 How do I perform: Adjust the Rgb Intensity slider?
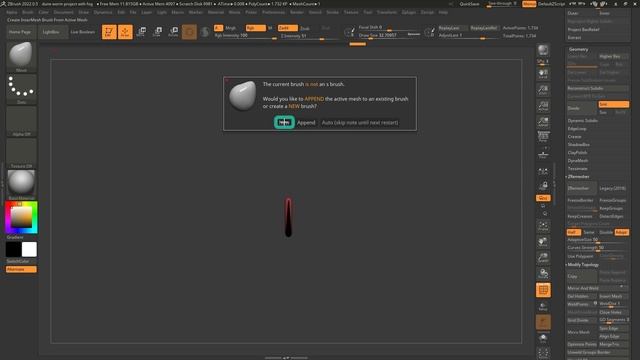pos(245,36)
